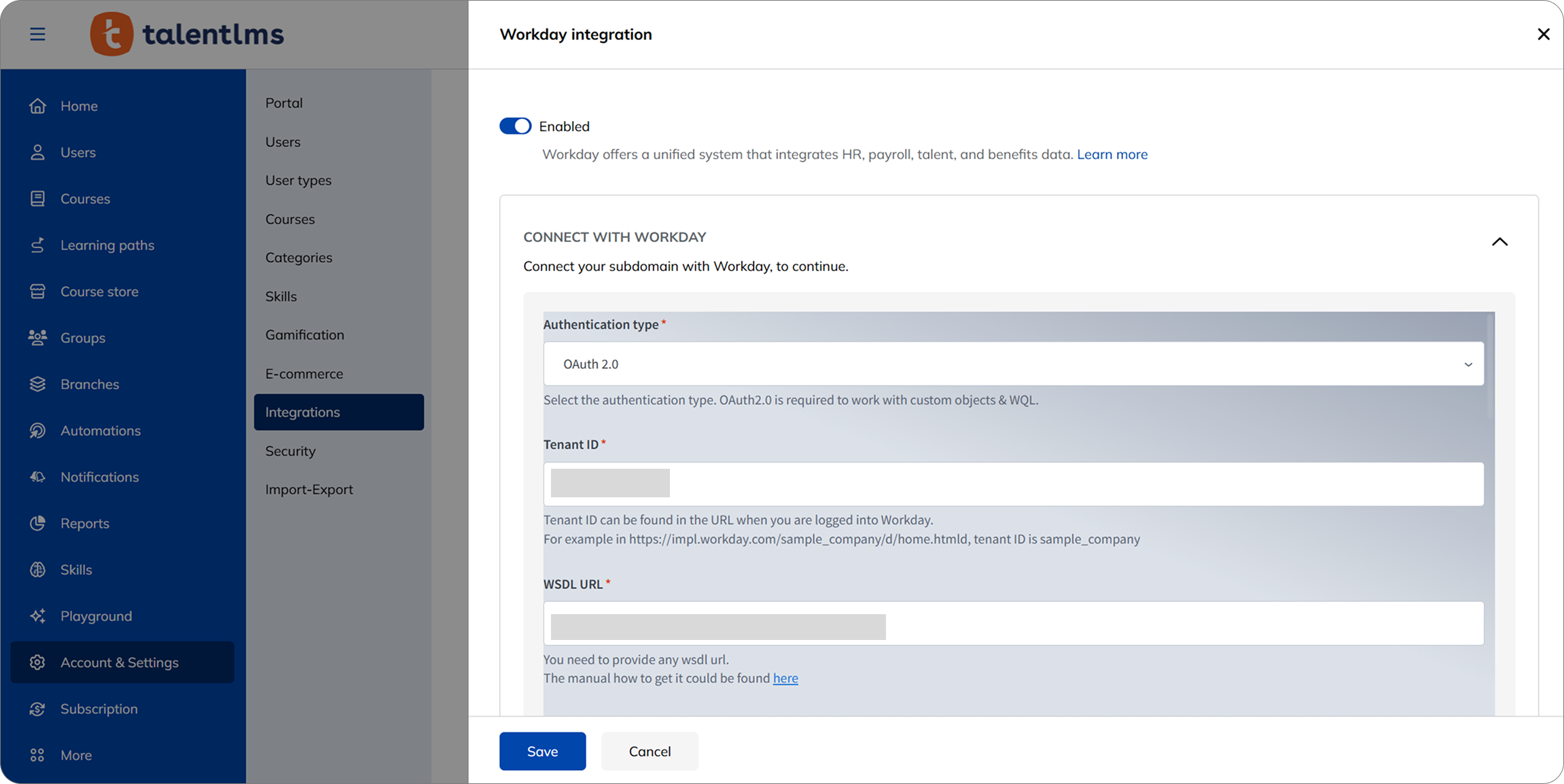Image resolution: width=1564 pixels, height=784 pixels.
Task: Click the Users person icon in main sidebar
Action: pyautogui.click(x=37, y=152)
